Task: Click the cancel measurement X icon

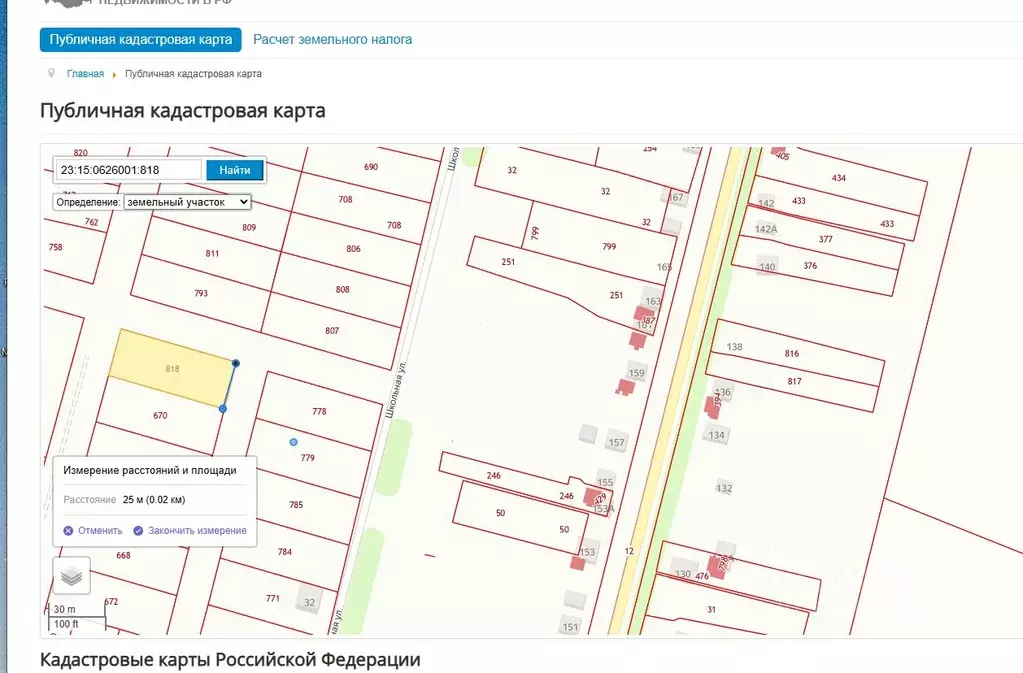Action: 68,531
